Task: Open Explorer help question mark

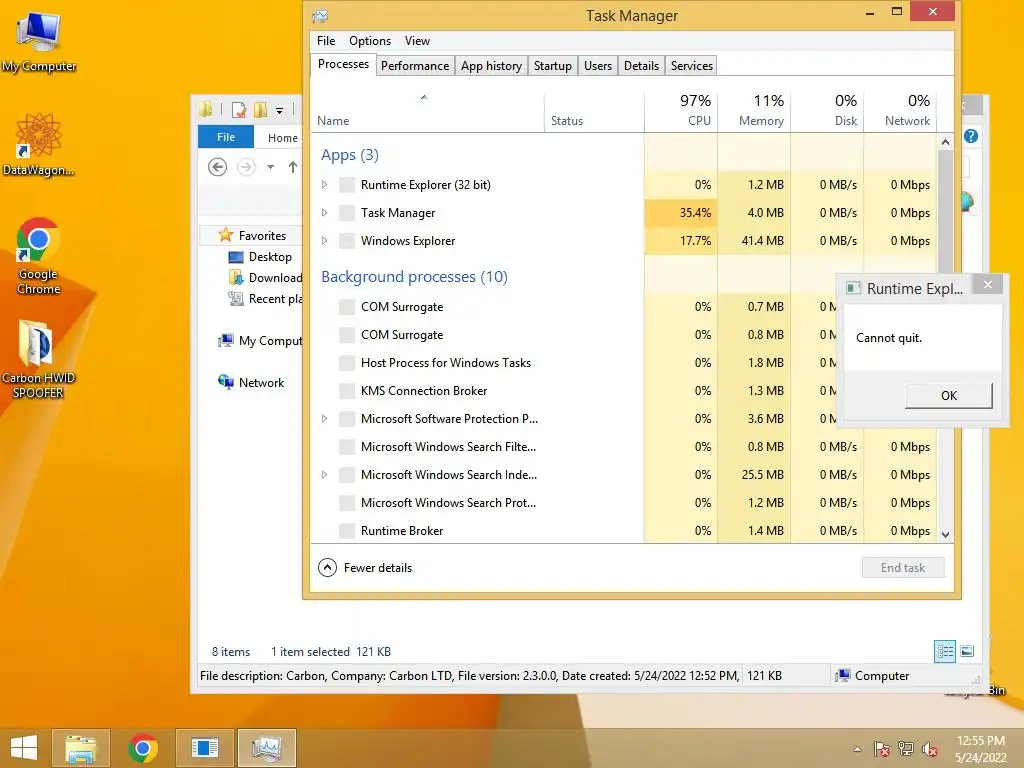Action: tap(971, 136)
